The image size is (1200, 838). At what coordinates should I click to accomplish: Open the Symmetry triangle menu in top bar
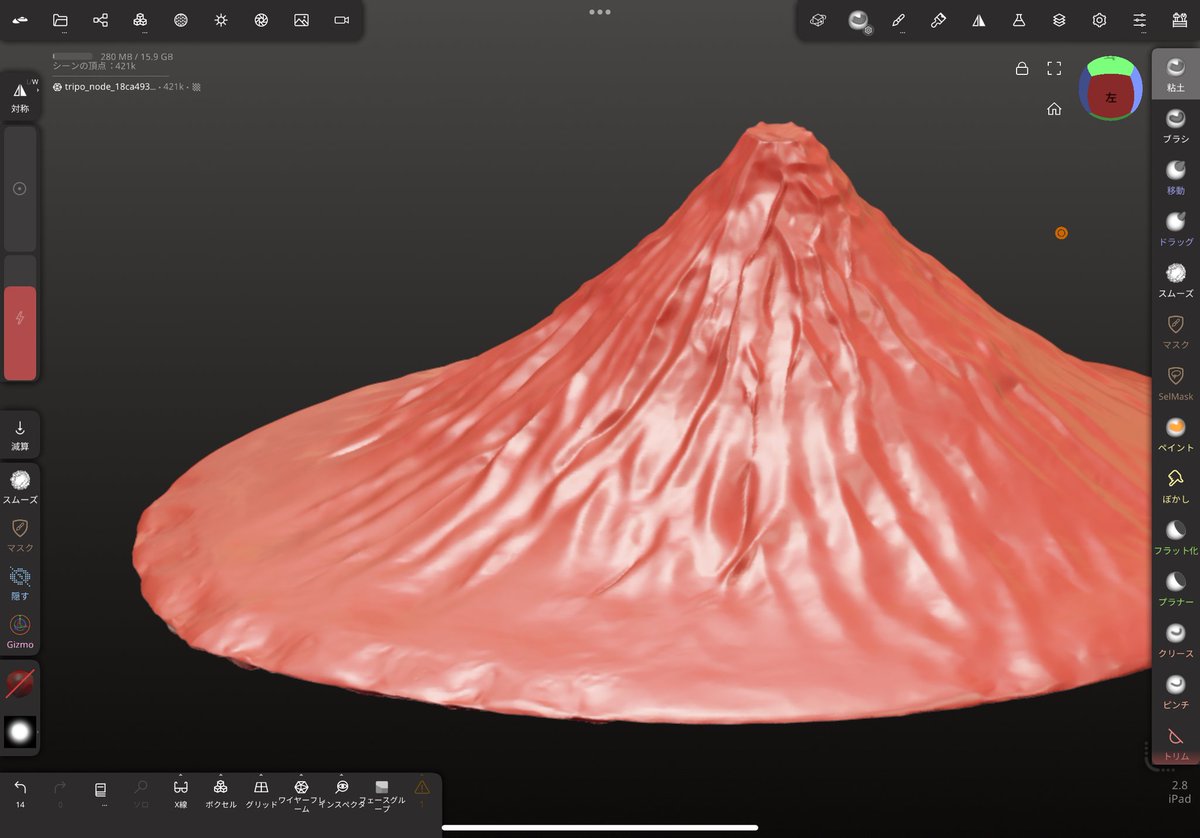pyautogui.click(x=979, y=20)
